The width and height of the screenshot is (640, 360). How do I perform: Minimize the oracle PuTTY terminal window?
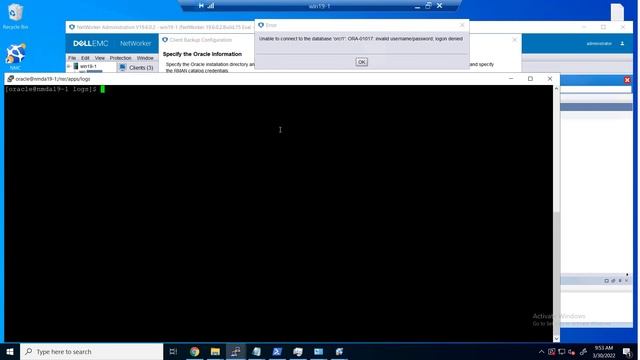[x=511, y=78]
